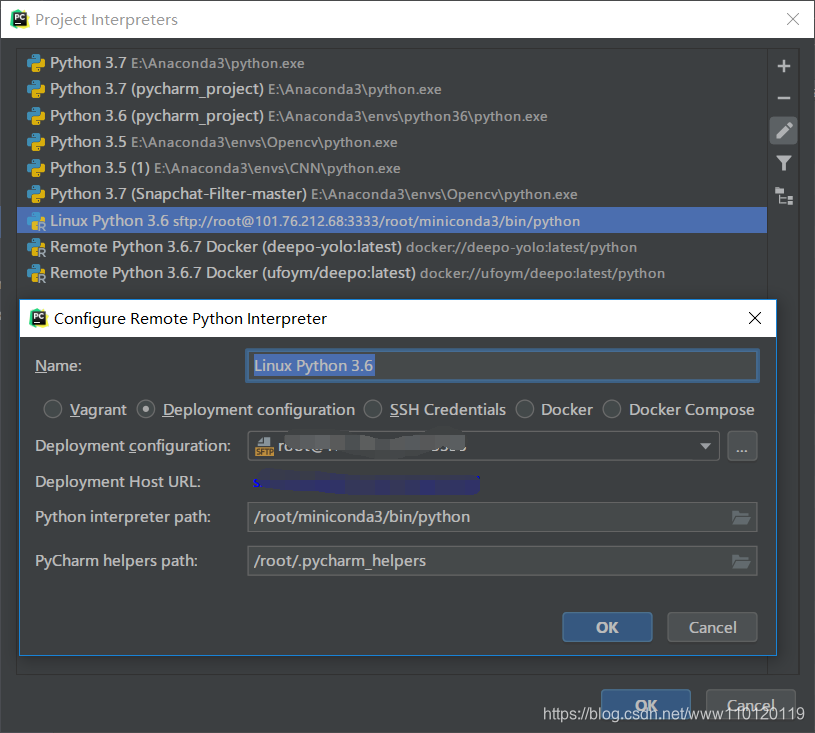Remove selected interpreter with minus icon
The image size is (815, 733).
784,98
